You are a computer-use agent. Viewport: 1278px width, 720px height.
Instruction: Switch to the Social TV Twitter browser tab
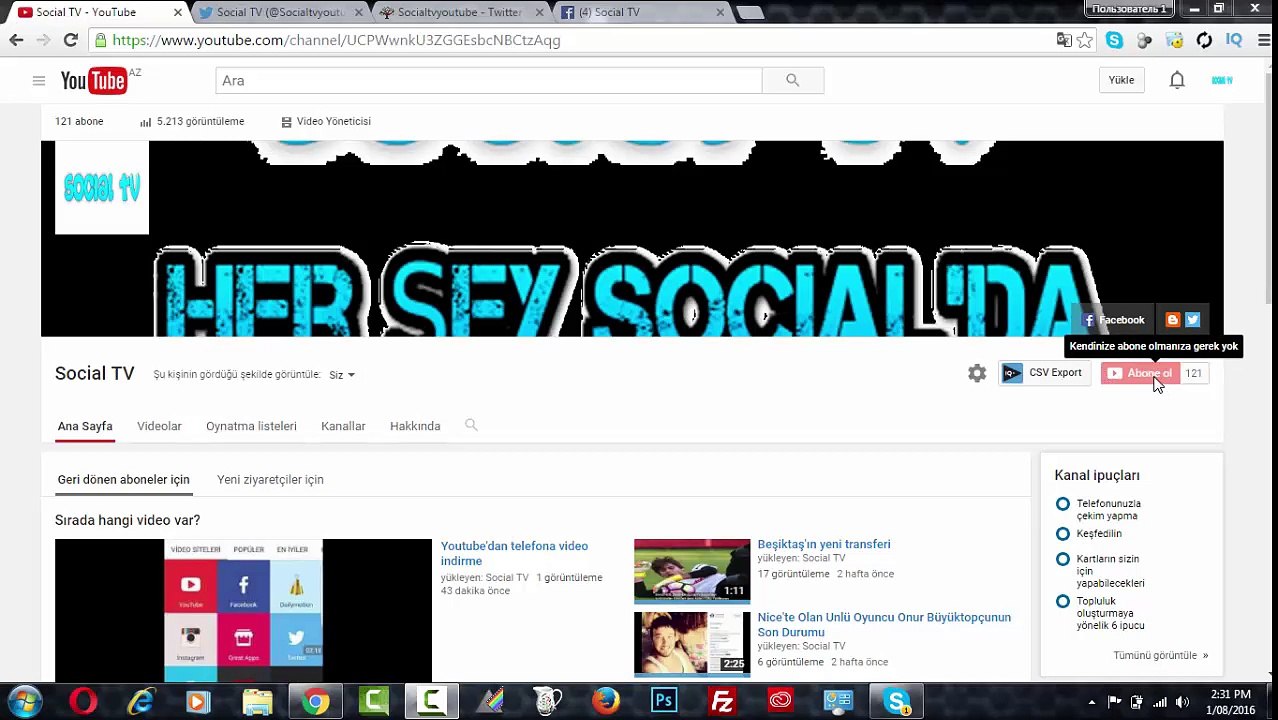coord(282,12)
